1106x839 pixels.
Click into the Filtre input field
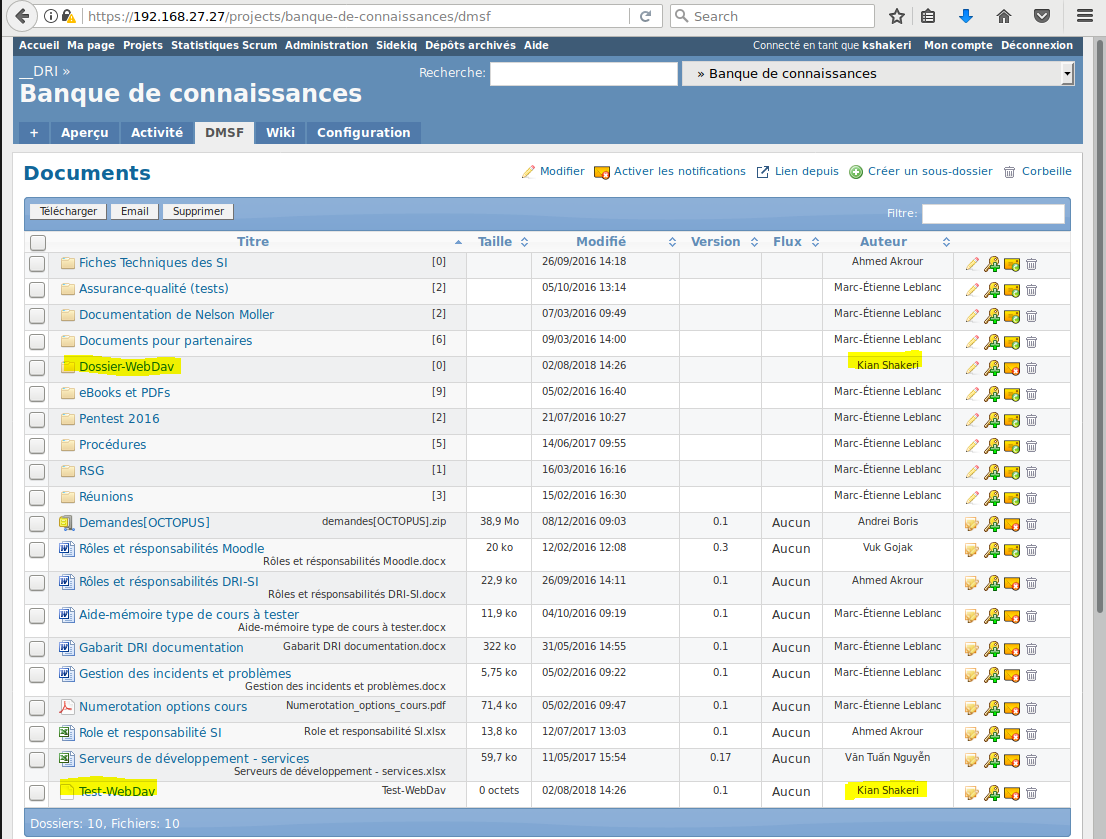point(992,213)
